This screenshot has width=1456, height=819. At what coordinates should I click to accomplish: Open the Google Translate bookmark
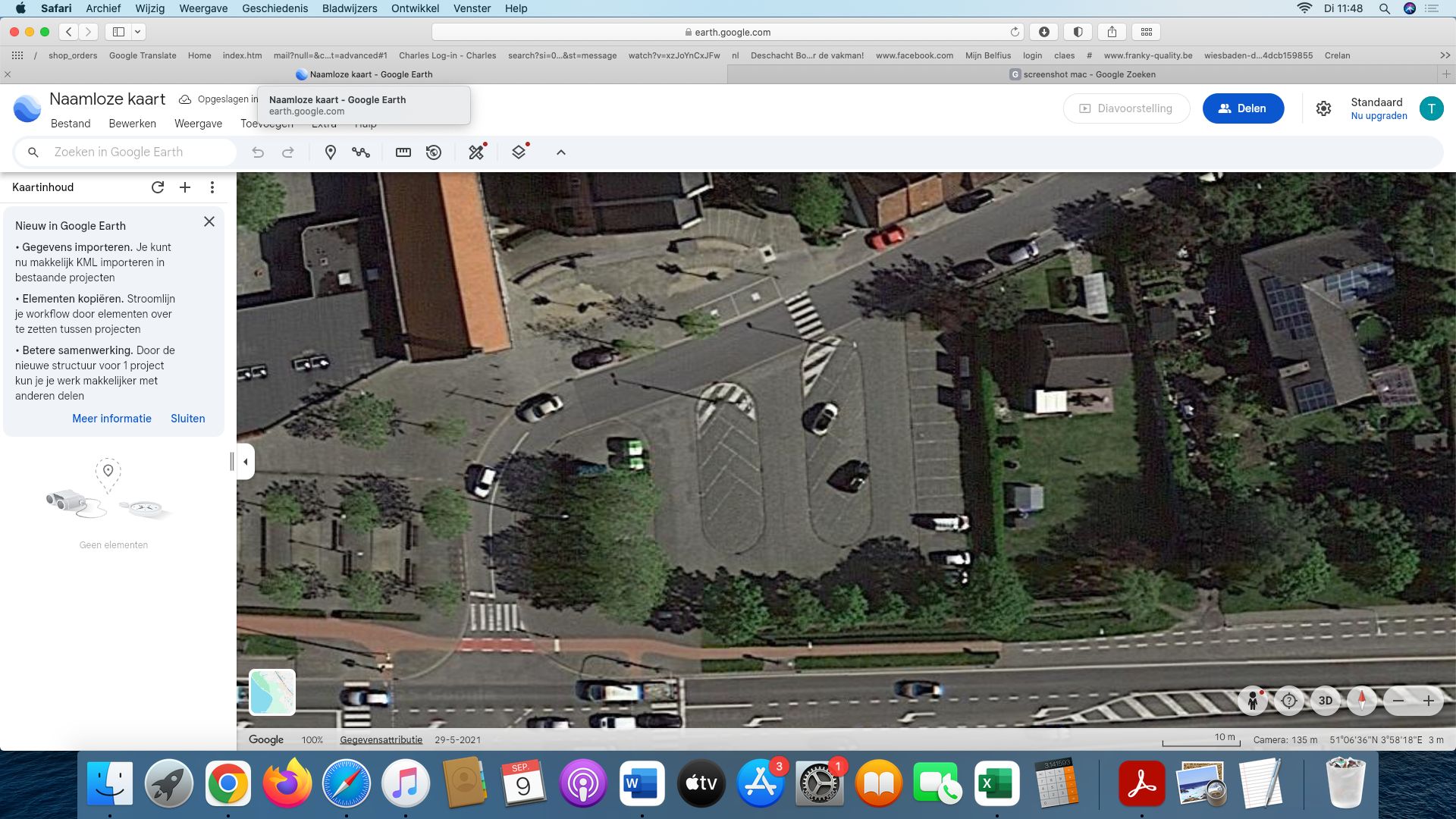(x=143, y=55)
